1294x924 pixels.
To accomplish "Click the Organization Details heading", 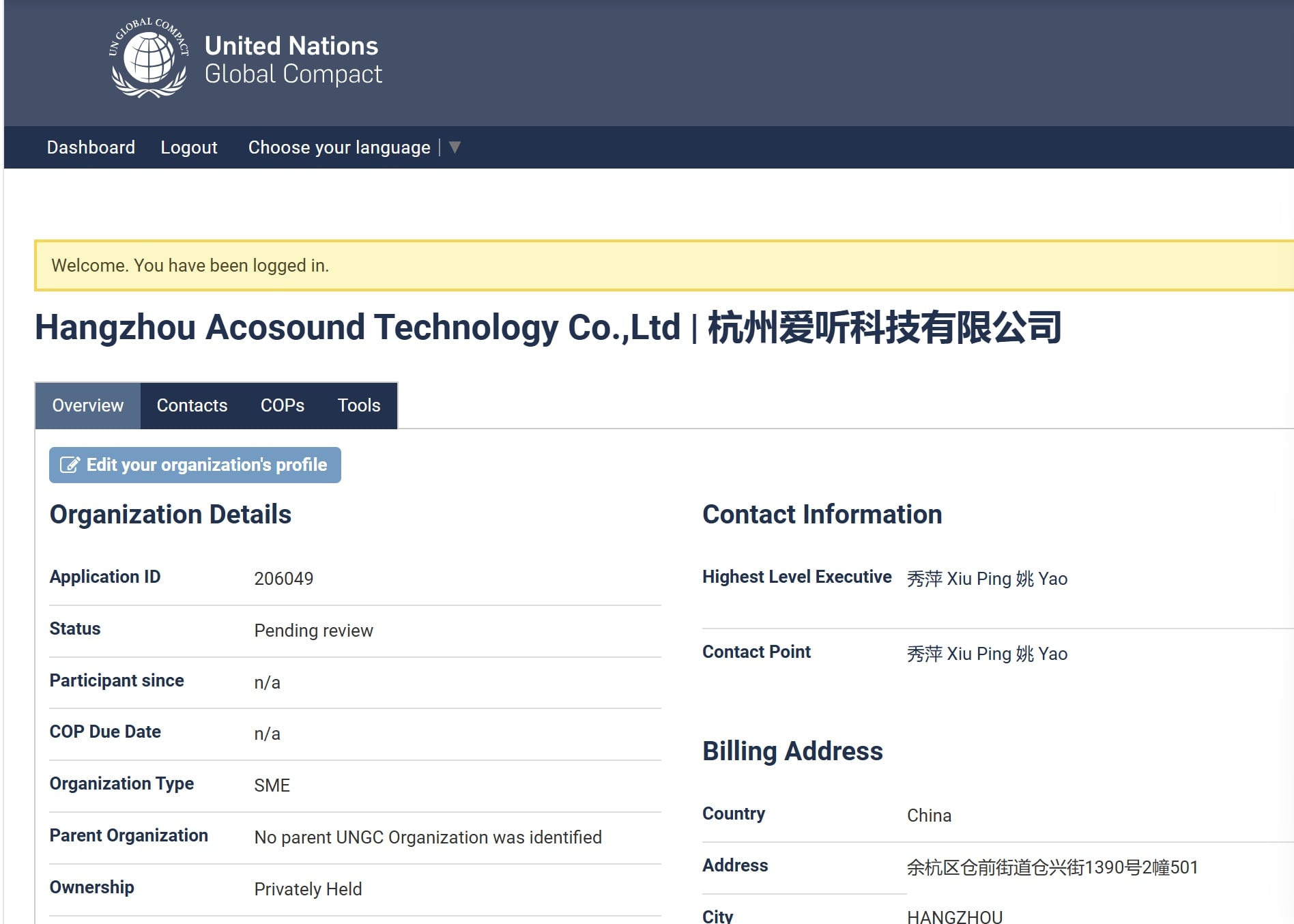I will click(x=171, y=515).
